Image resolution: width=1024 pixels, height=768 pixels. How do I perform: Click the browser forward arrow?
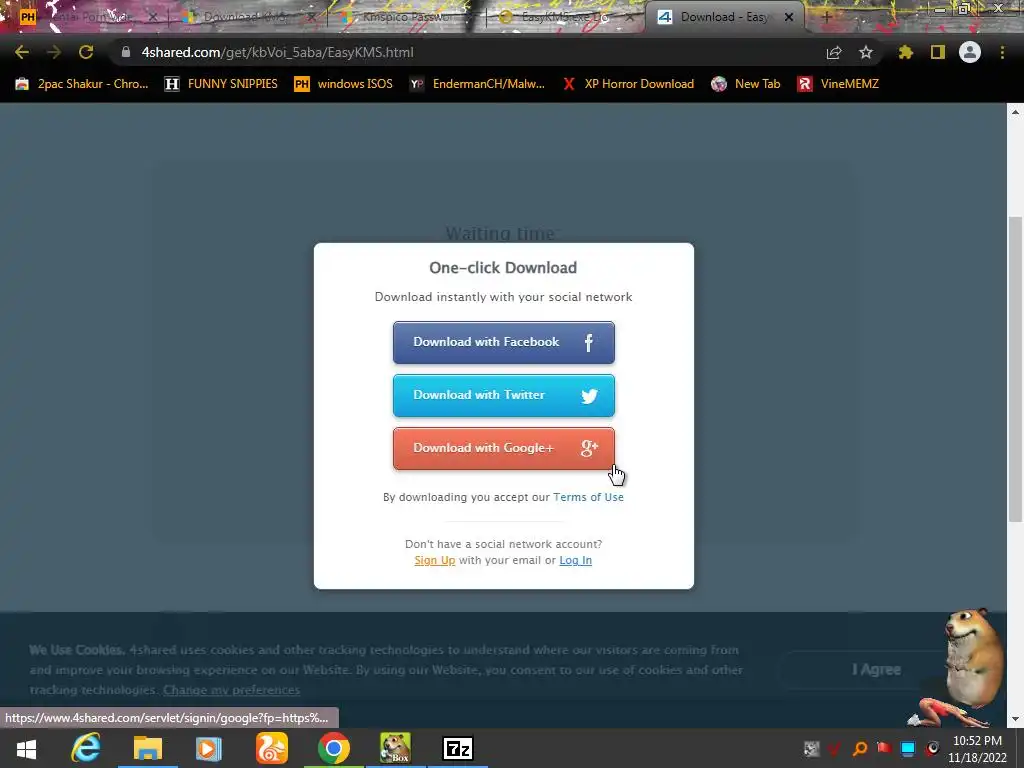pyautogui.click(x=54, y=52)
